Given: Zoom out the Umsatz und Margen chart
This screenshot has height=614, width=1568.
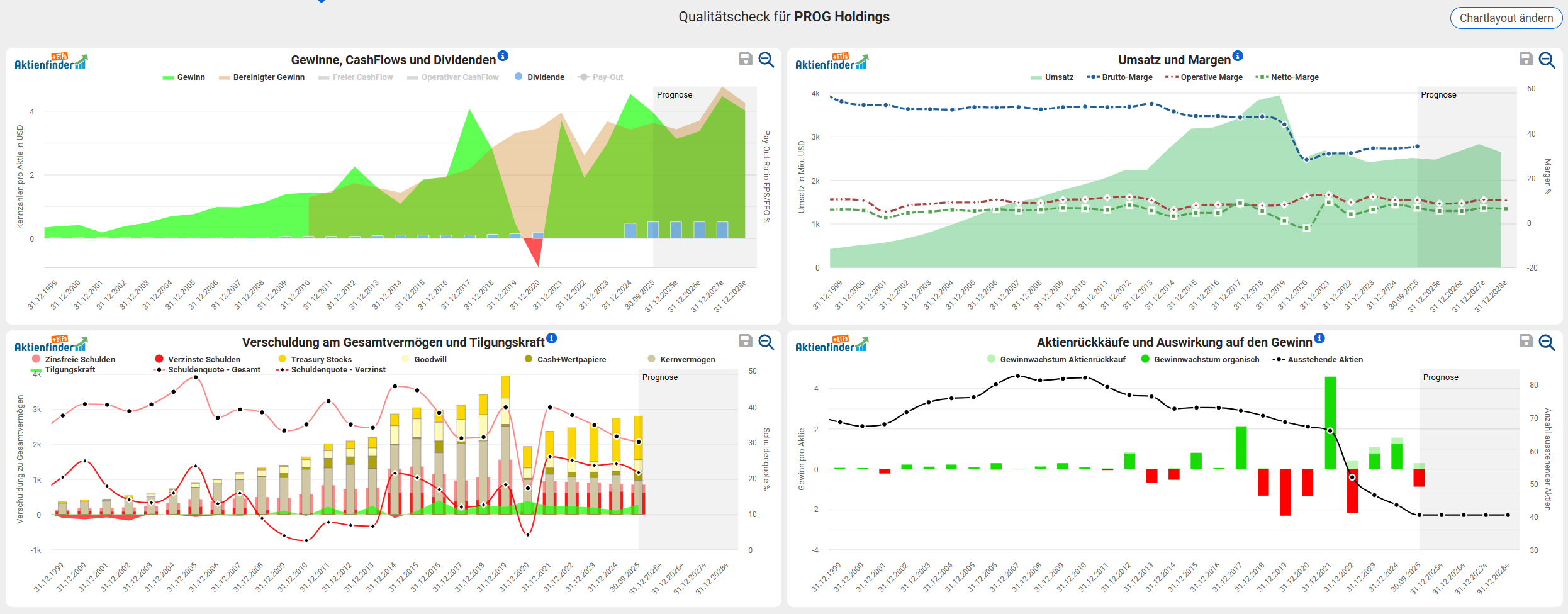Looking at the screenshot, I should point(1547,60).
